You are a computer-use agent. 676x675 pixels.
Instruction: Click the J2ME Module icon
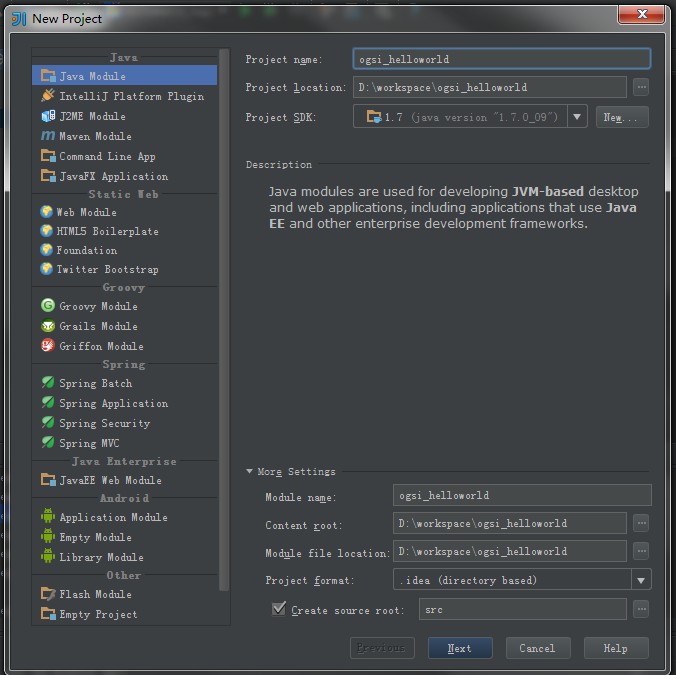click(x=48, y=116)
